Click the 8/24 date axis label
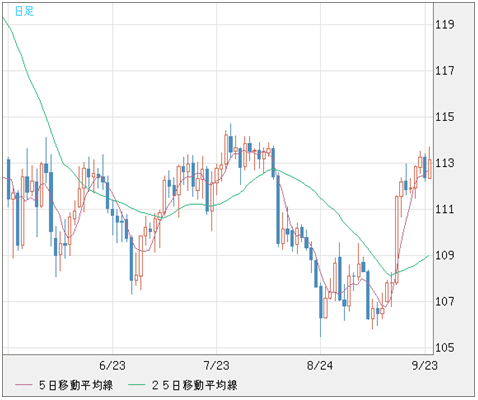The height and width of the screenshot is (400, 478). coord(320,365)
